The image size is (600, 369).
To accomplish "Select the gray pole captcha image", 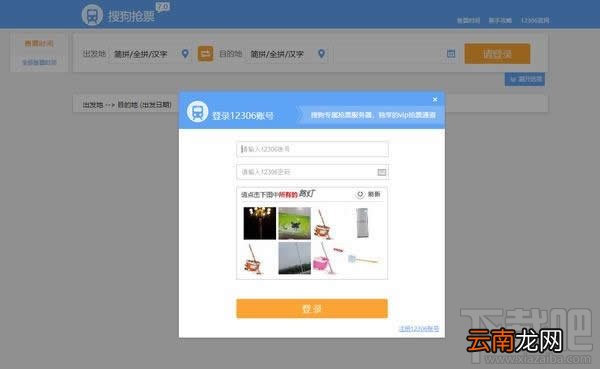I will [x=295, y=258].
